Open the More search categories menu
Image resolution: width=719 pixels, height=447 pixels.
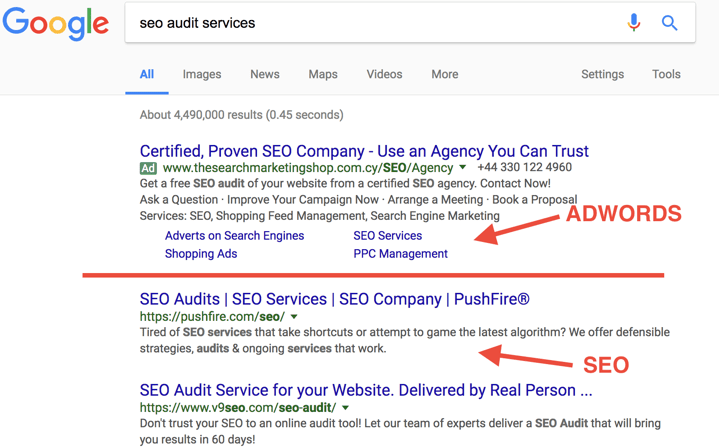tap(445, 74)
